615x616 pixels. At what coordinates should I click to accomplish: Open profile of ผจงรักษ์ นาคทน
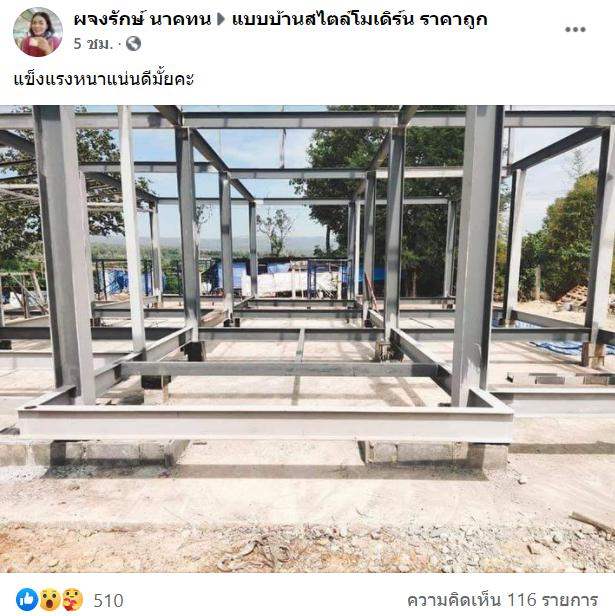click(142, 19)
